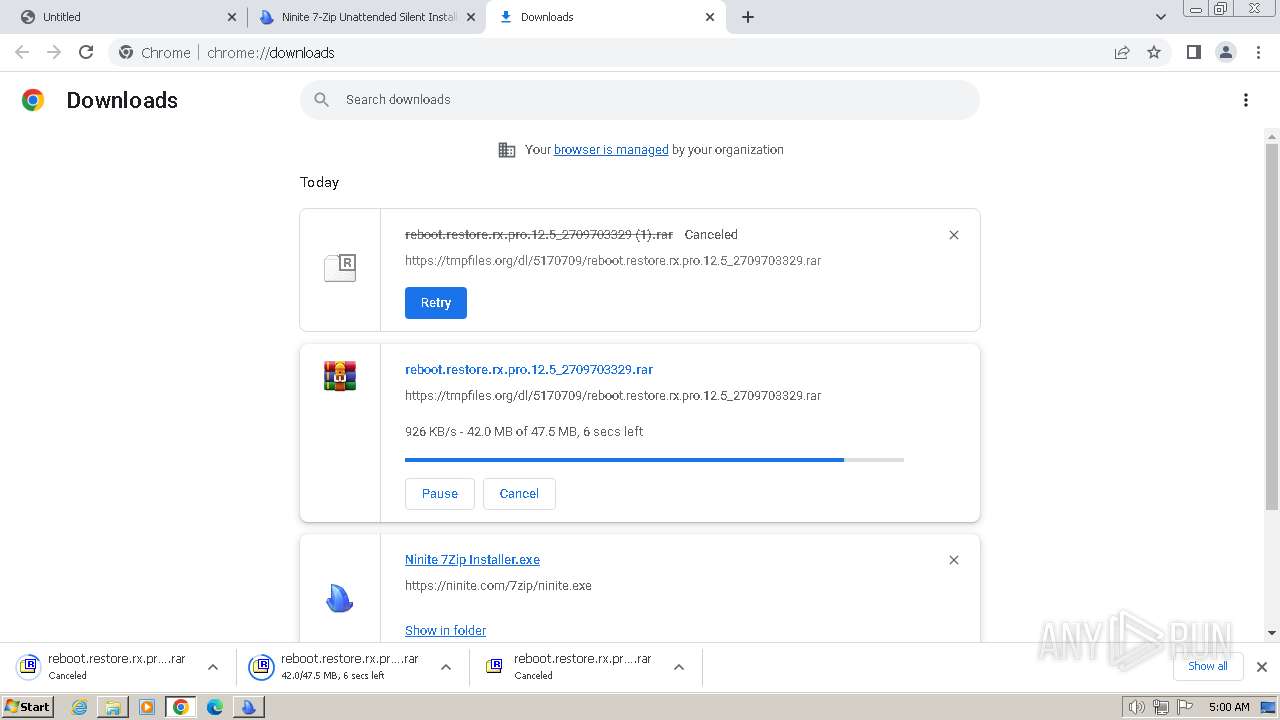
Task: Click the canceled rar file icon
Action: (340, 267)
